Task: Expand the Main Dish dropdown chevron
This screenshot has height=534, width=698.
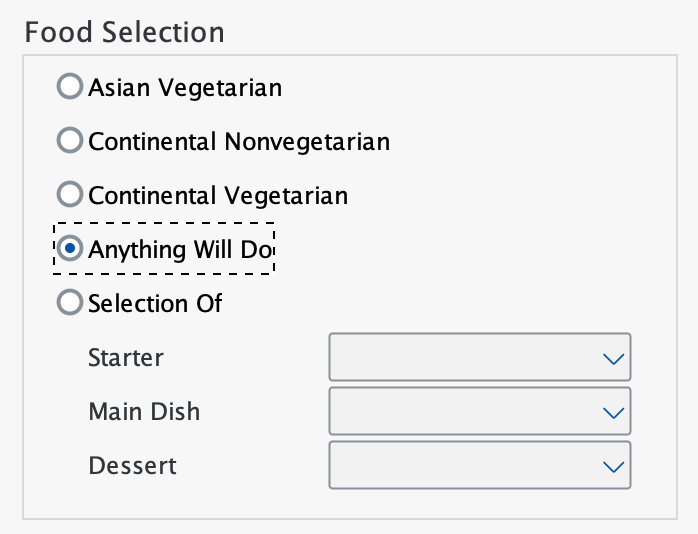Action: click(612, 412)
